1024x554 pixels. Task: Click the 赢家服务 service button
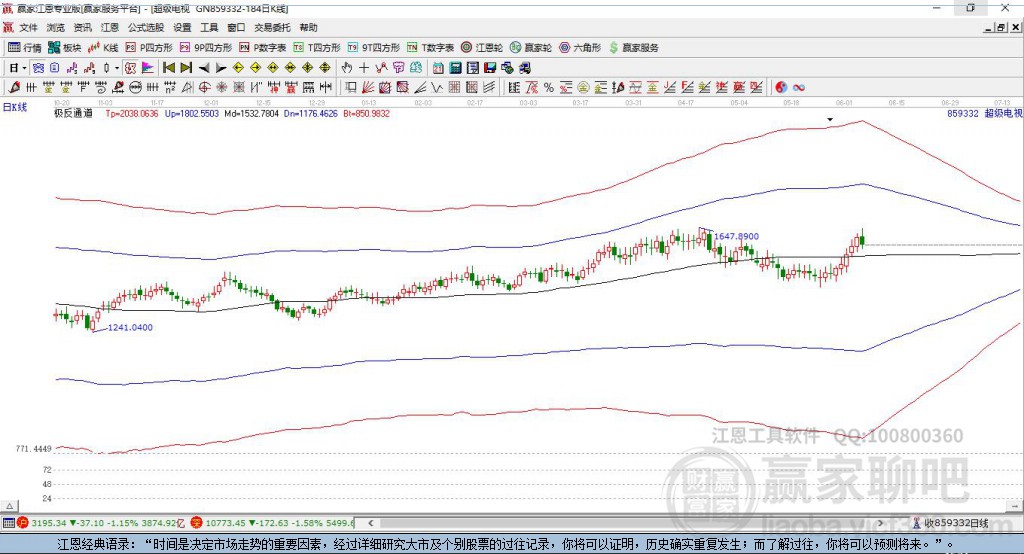click(x=633, y=48)
